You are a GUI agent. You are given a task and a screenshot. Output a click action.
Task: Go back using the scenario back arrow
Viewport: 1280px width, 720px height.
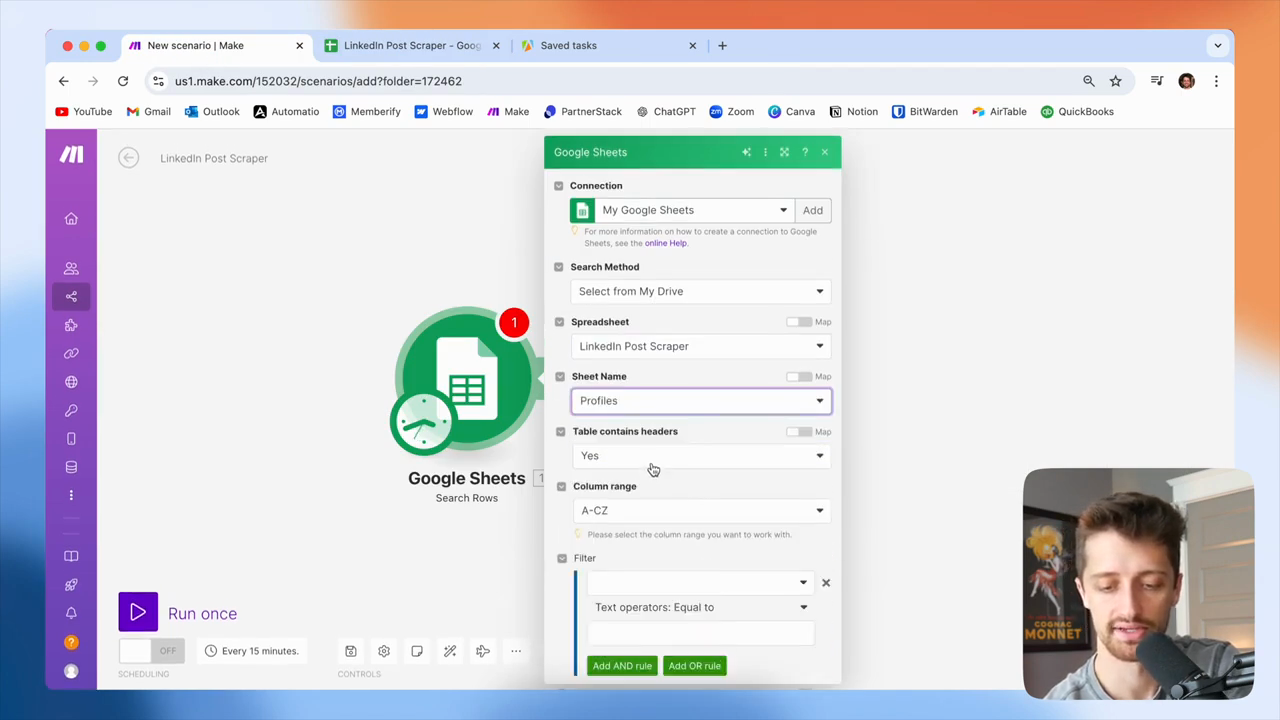pyautogui.click(x=128, y=158)
